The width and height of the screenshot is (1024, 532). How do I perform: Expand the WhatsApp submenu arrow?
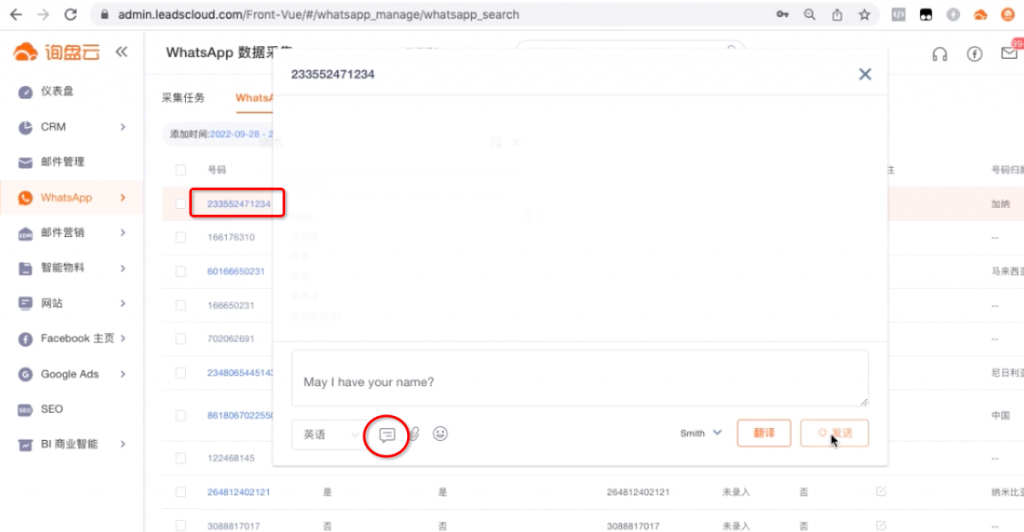tap(123, 197)
